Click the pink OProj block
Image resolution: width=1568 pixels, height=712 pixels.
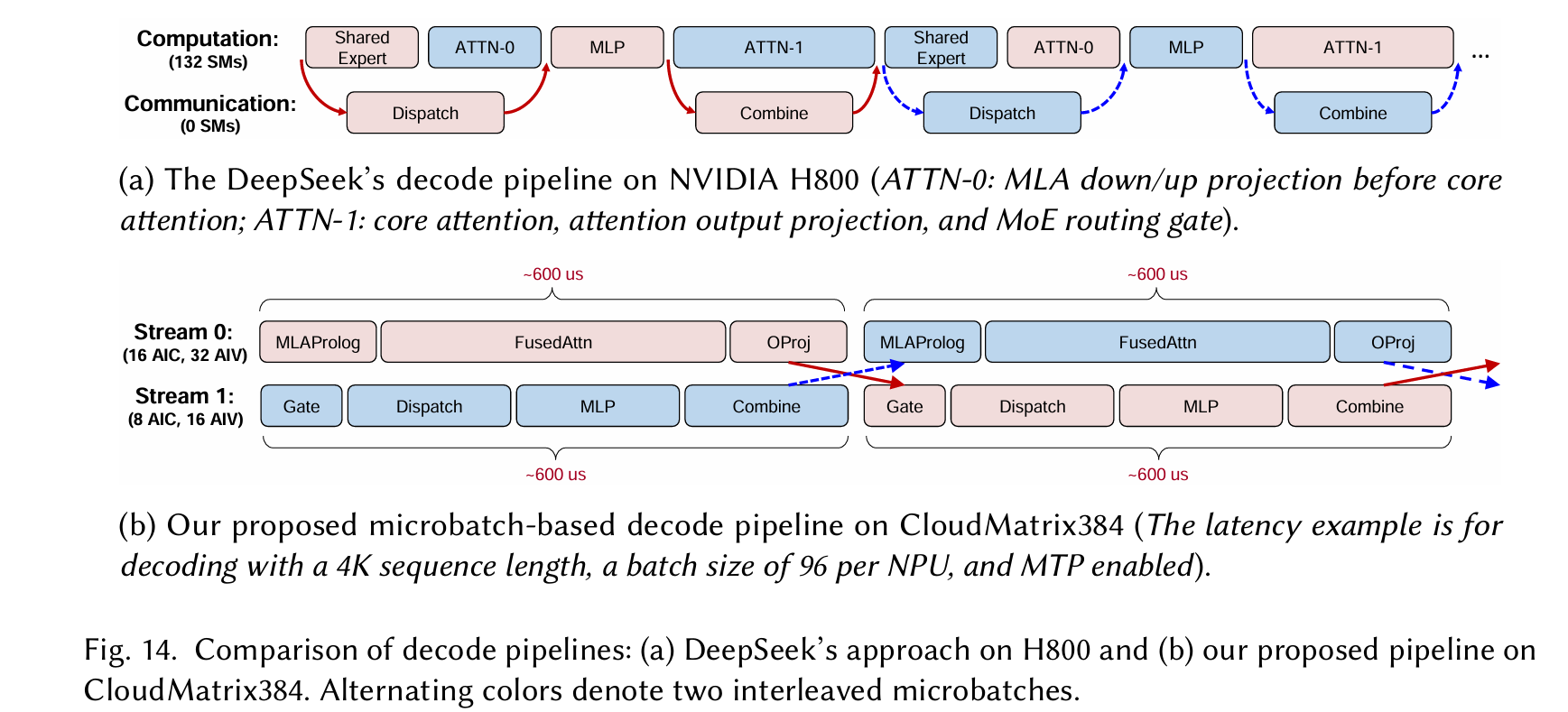pos(788,342)
